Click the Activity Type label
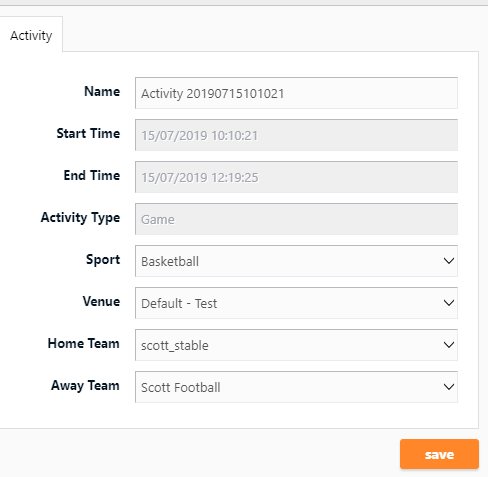Screen dimensions: 488x477 coord(80,218)
